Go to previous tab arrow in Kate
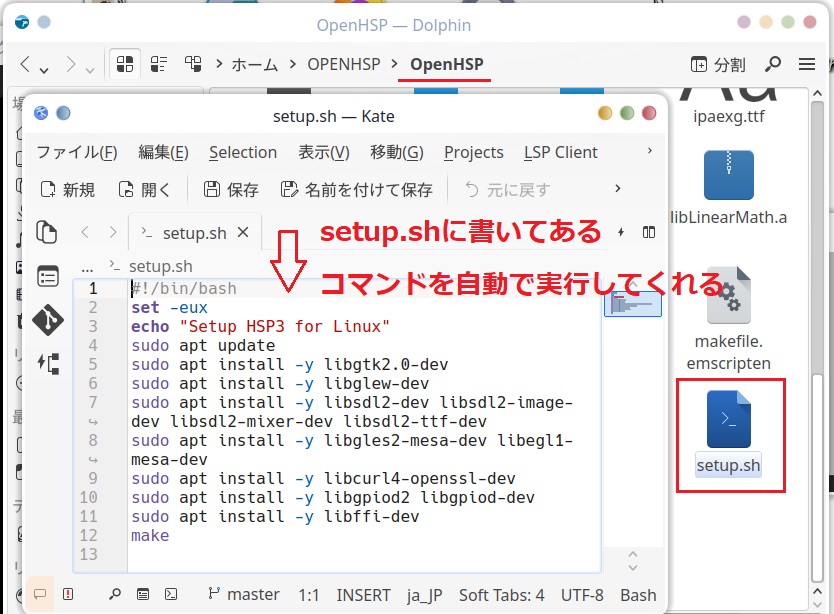This screenshot has height=614, width=834. pyautogui.click(x=85, y=232)
